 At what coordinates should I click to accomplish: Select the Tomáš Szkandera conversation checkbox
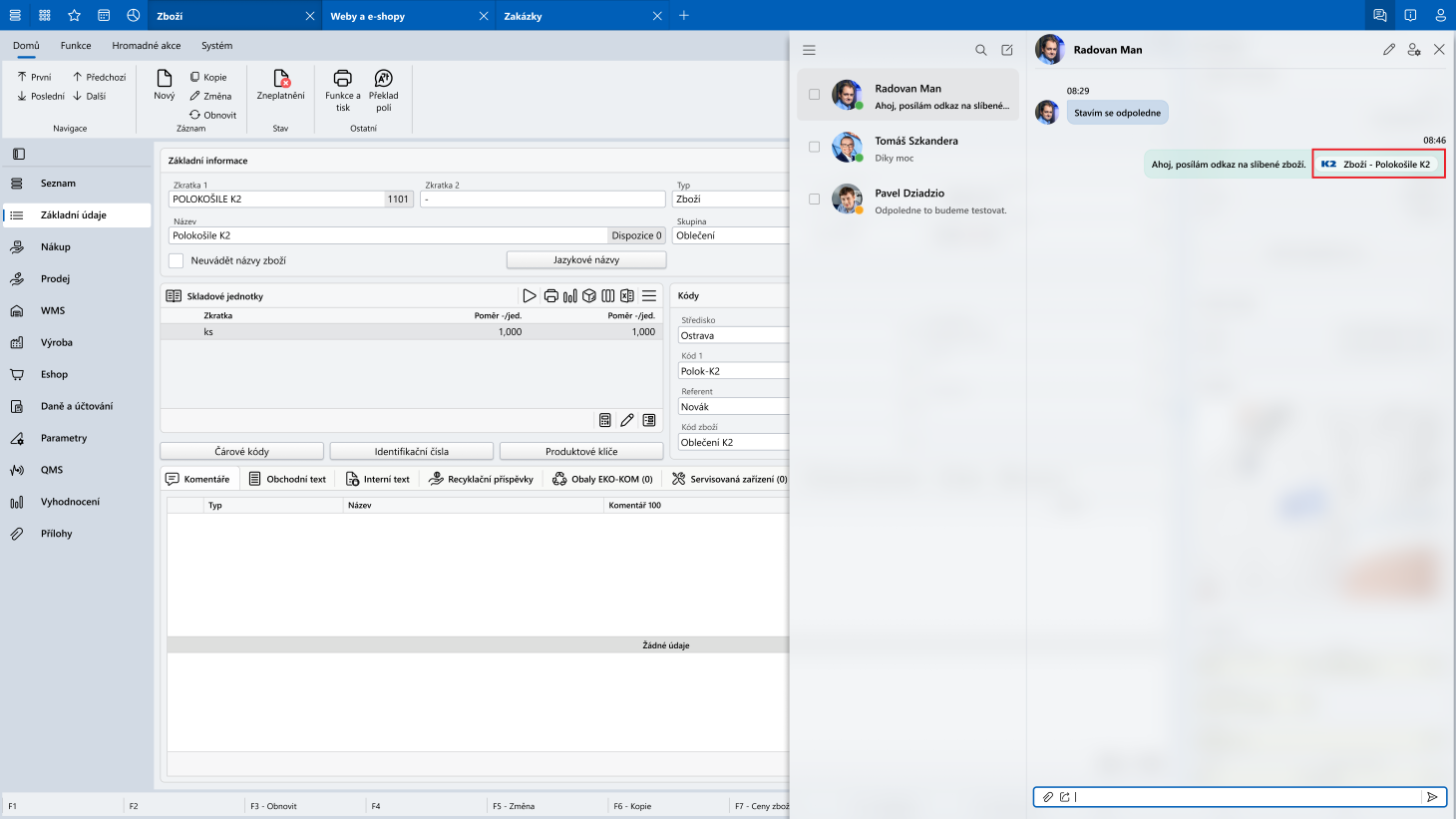tap(815, 147)
